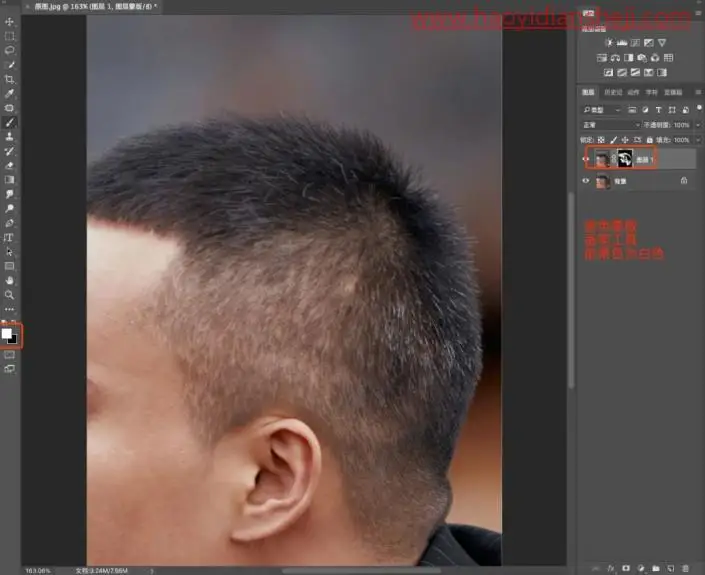
Task: Add Brightness/Contrast adjustment
Action: tap(609, 43)
